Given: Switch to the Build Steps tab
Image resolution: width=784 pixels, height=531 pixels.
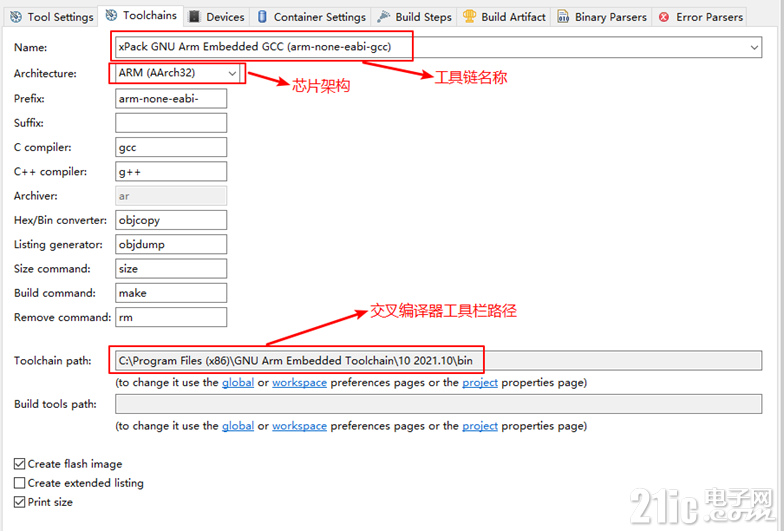Looking at the screenshot, I should click(x=414, y=17).
